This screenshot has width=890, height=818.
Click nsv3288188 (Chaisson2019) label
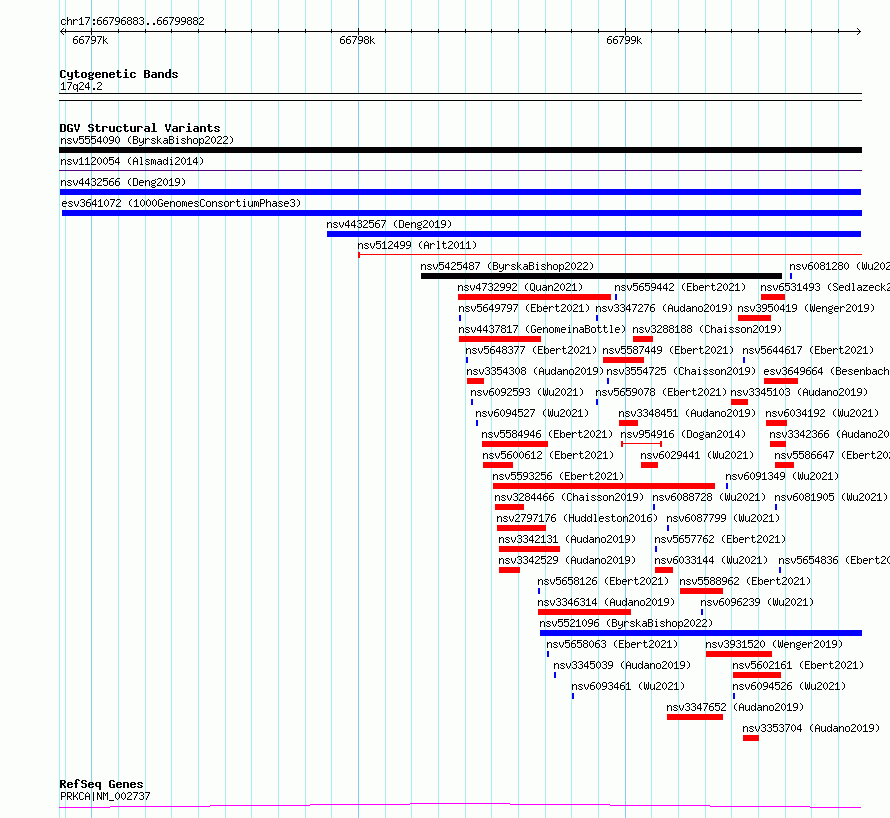(x=707, y=329)
